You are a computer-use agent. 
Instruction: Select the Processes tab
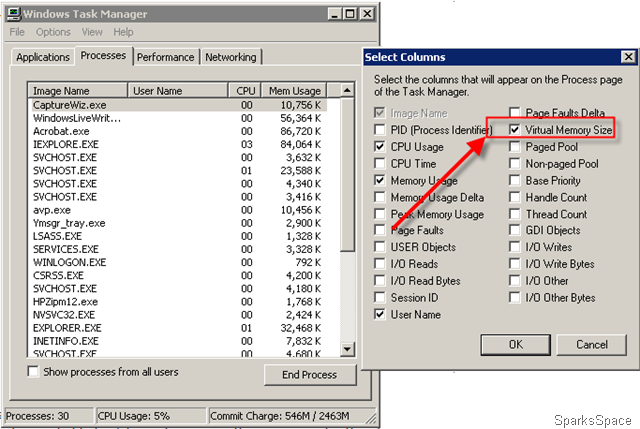(x=103, y=56)
